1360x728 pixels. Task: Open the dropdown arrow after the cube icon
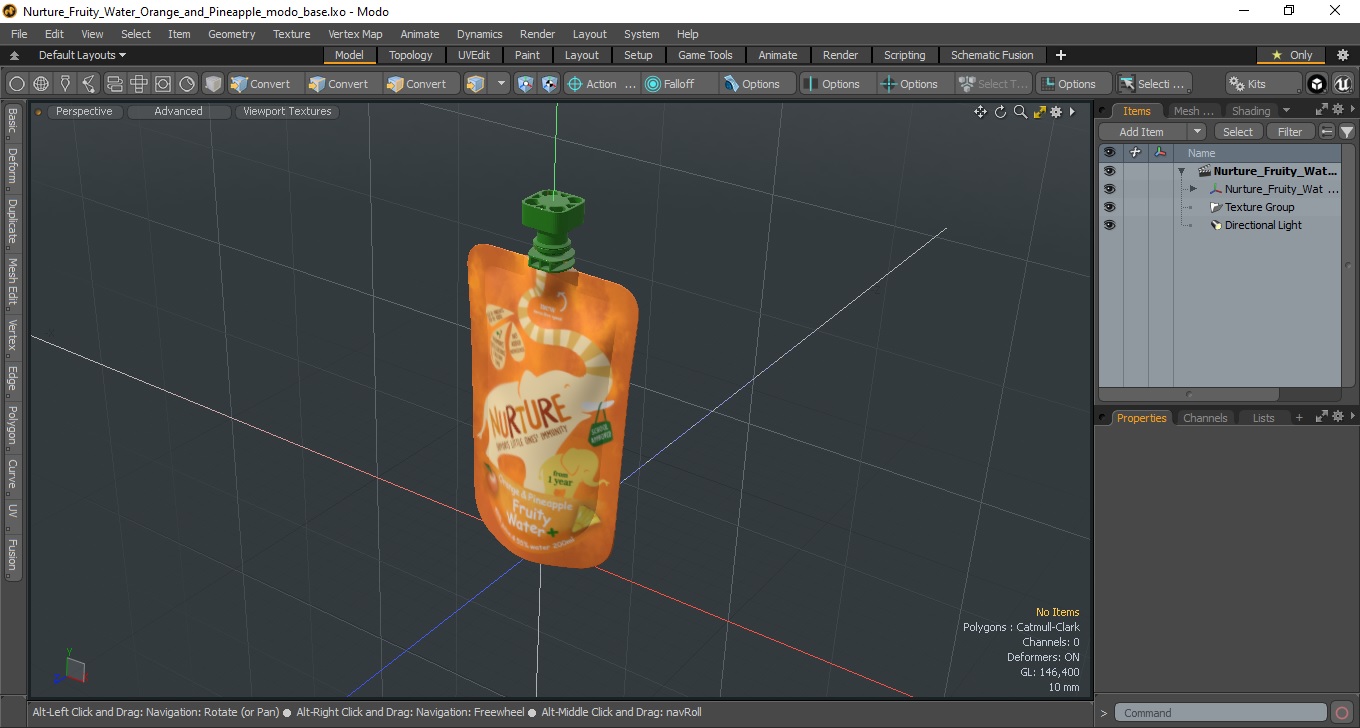coord(501,84)
